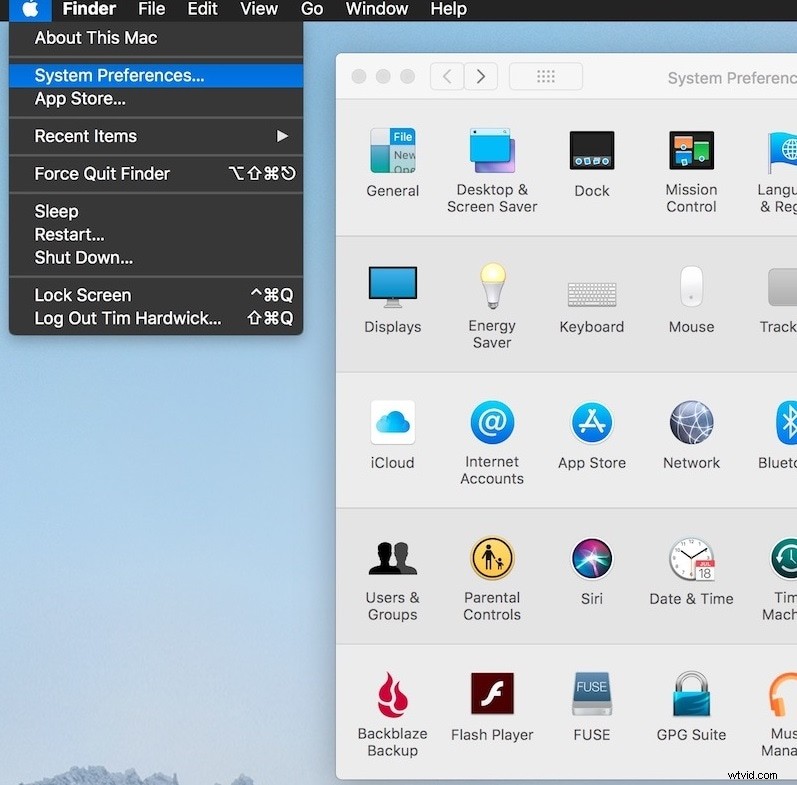
Task: Choose Sleep from Apple menu
Action: (156, 212)
